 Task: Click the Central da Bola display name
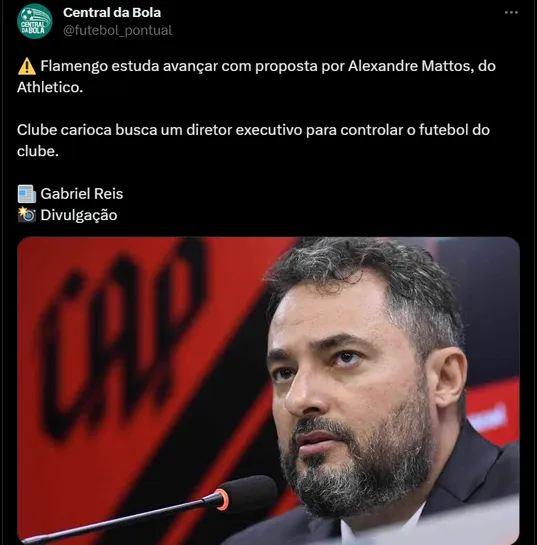point(112,13)
